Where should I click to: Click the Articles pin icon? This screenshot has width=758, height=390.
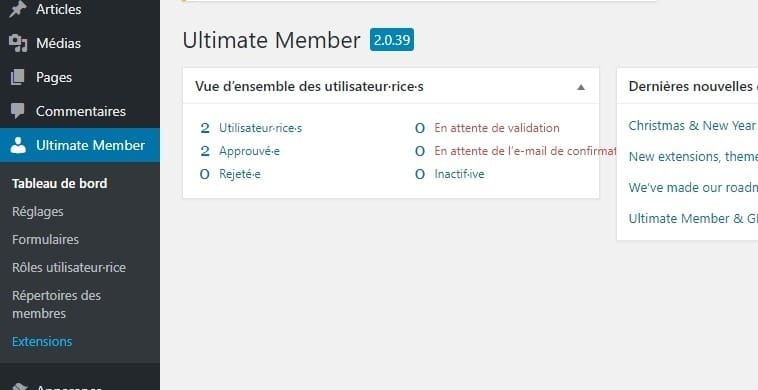click(x=18, y=9)
